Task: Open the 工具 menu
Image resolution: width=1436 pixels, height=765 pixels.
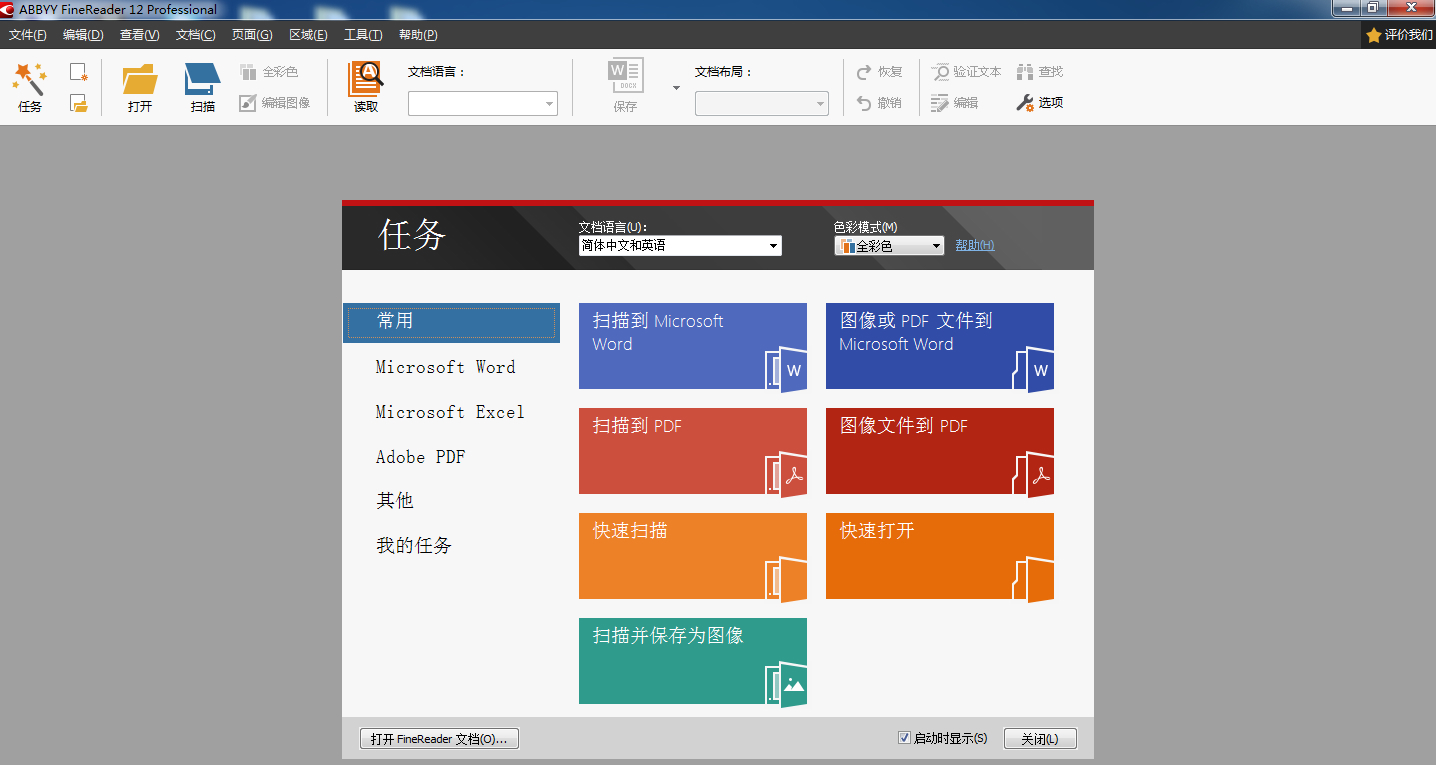Action: coord(363,35)
